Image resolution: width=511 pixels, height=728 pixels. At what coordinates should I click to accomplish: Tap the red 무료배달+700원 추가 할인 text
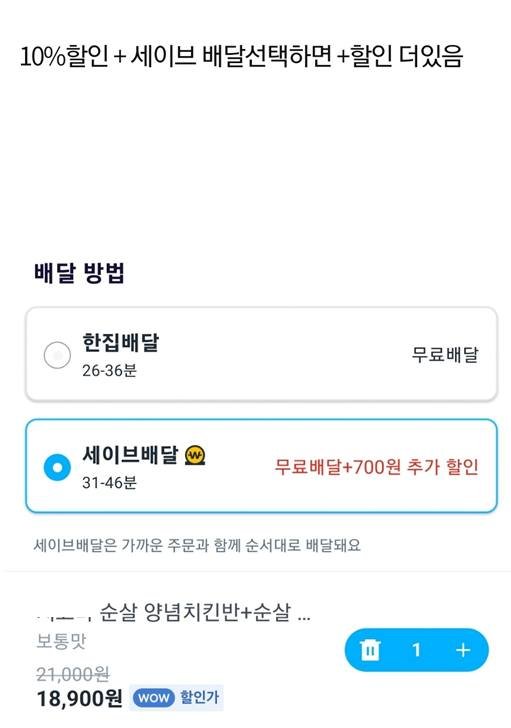pyautogui.click(x=376, y=467)
